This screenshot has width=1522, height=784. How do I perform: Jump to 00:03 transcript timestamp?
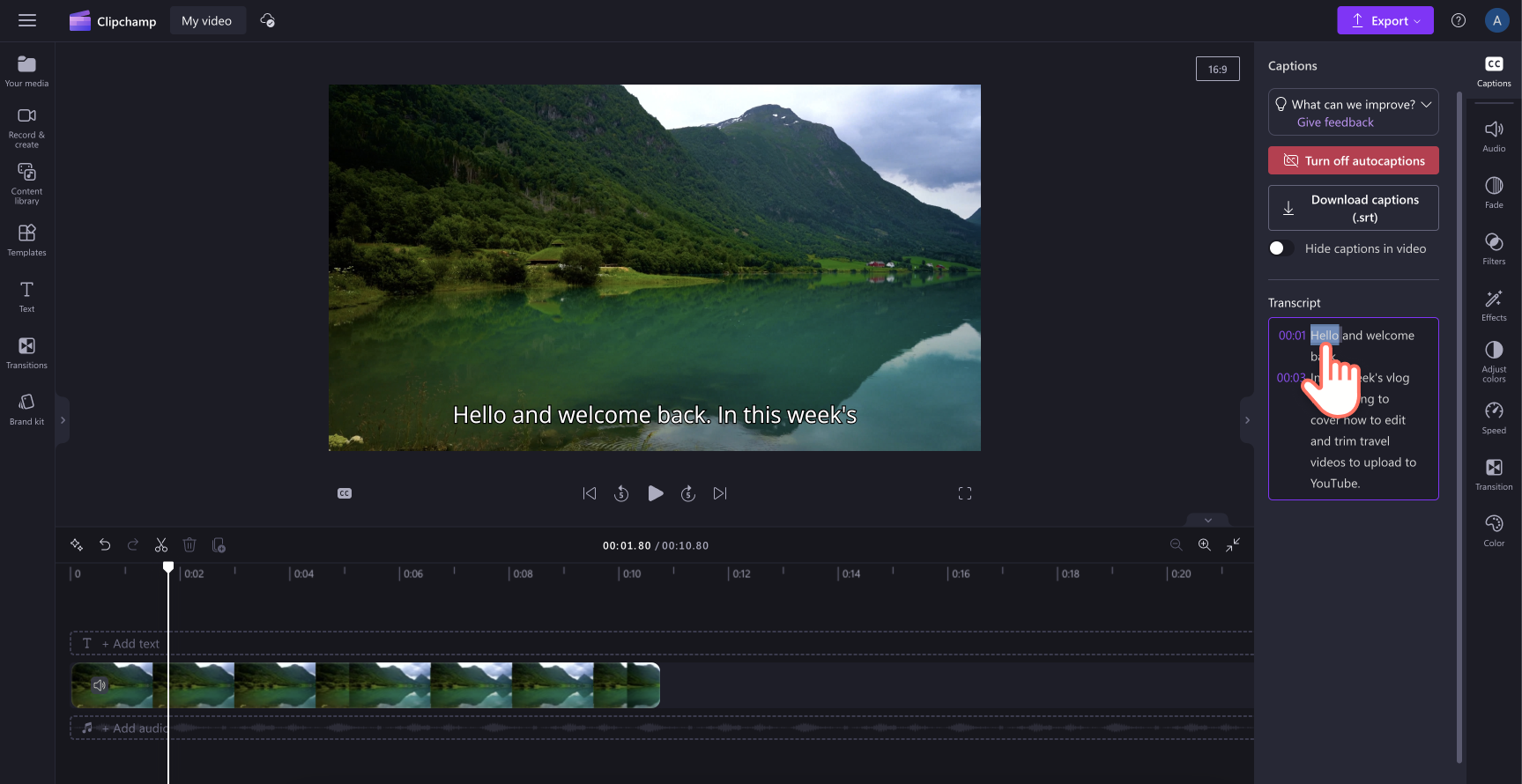pyautogui.click(x=1291, y=378)
